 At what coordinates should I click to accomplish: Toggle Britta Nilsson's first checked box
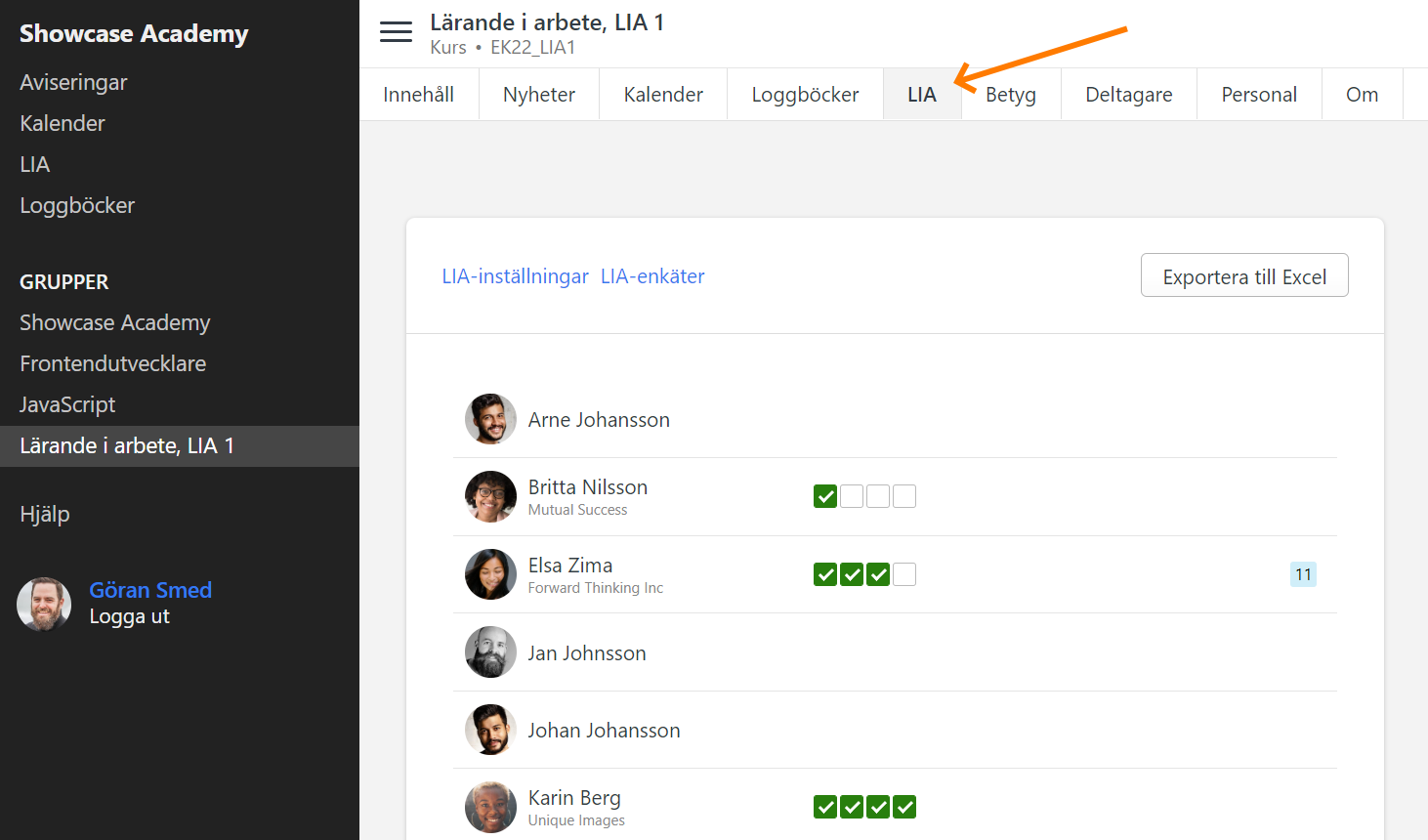pyautogui.click(x=825, y=496)
